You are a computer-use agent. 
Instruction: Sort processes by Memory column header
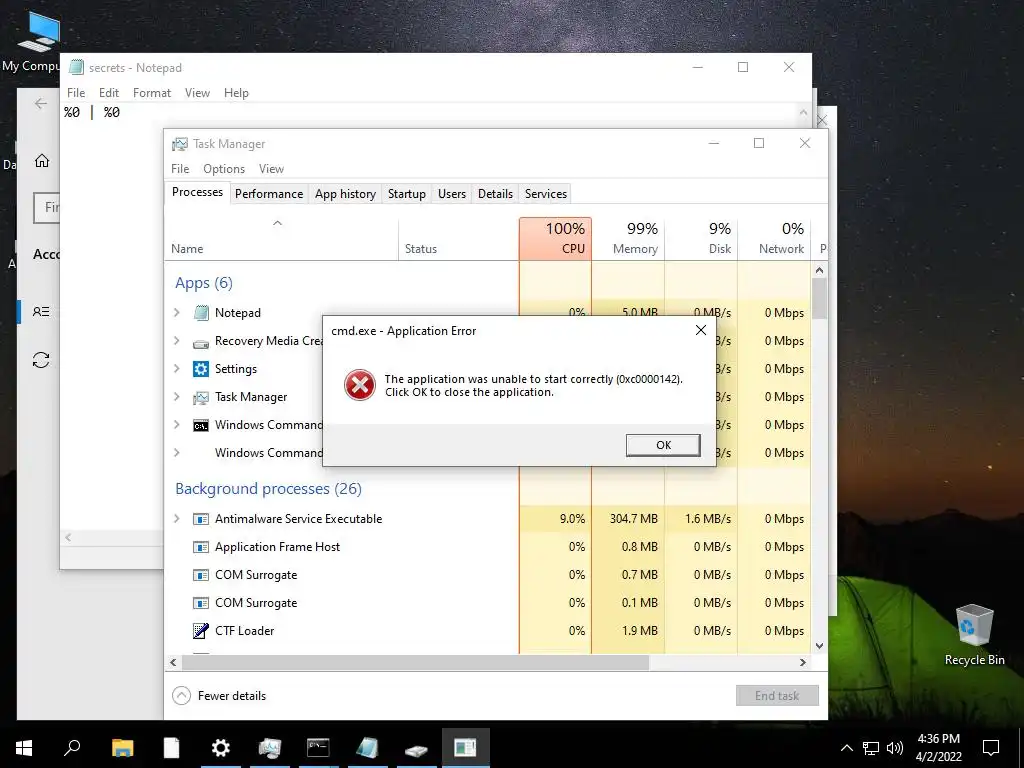pyautogui.click(x=628, y=239)
